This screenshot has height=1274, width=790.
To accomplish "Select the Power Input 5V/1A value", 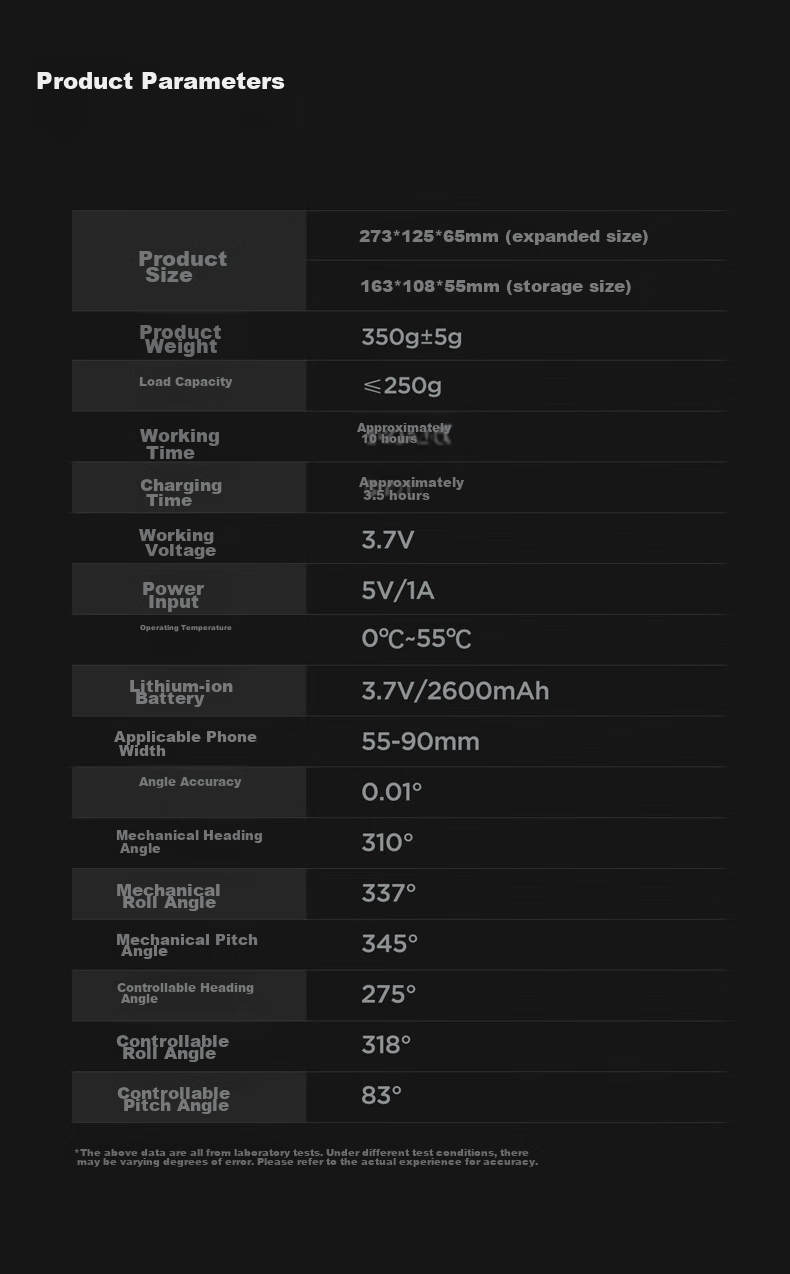I will (398, 590).
